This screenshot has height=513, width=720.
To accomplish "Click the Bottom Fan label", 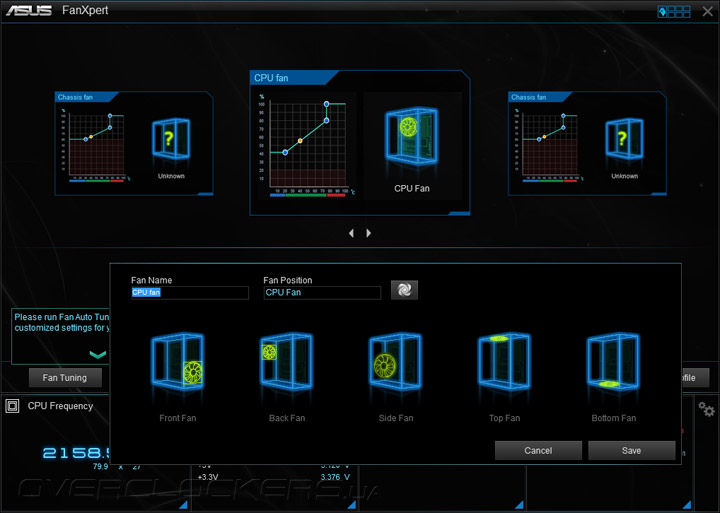I will pyautogui.click(x=613, y=418).
